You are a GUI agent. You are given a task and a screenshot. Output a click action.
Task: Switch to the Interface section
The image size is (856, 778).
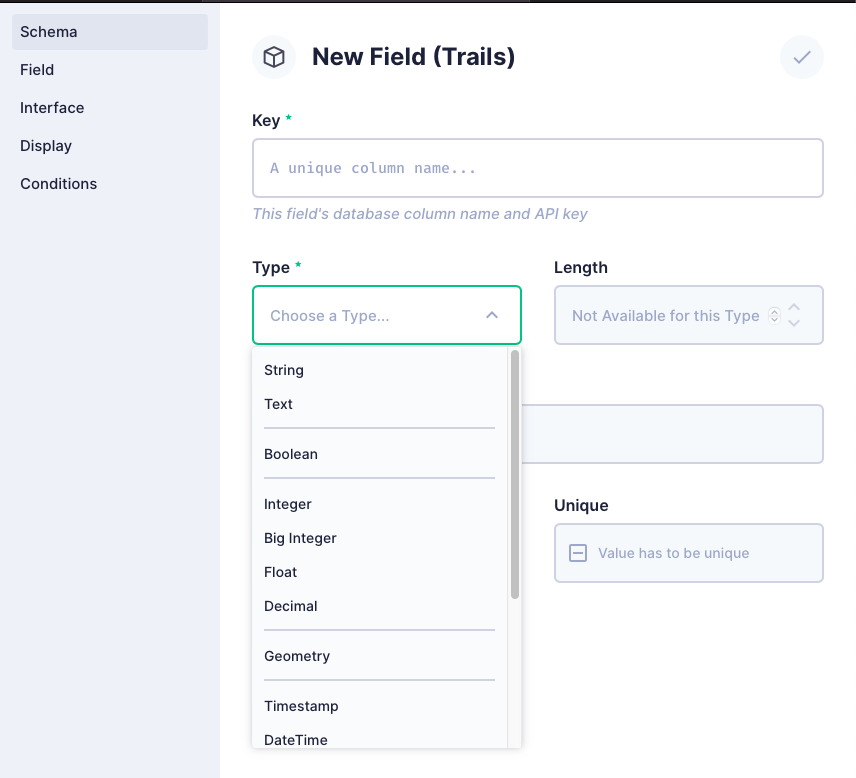(51, 107)
